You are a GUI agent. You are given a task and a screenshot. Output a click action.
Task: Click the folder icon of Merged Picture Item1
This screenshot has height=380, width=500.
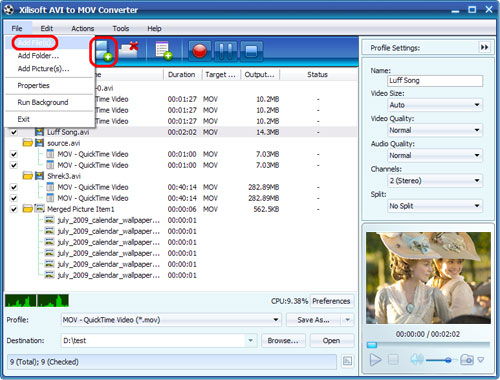click(x=28, y=209)
